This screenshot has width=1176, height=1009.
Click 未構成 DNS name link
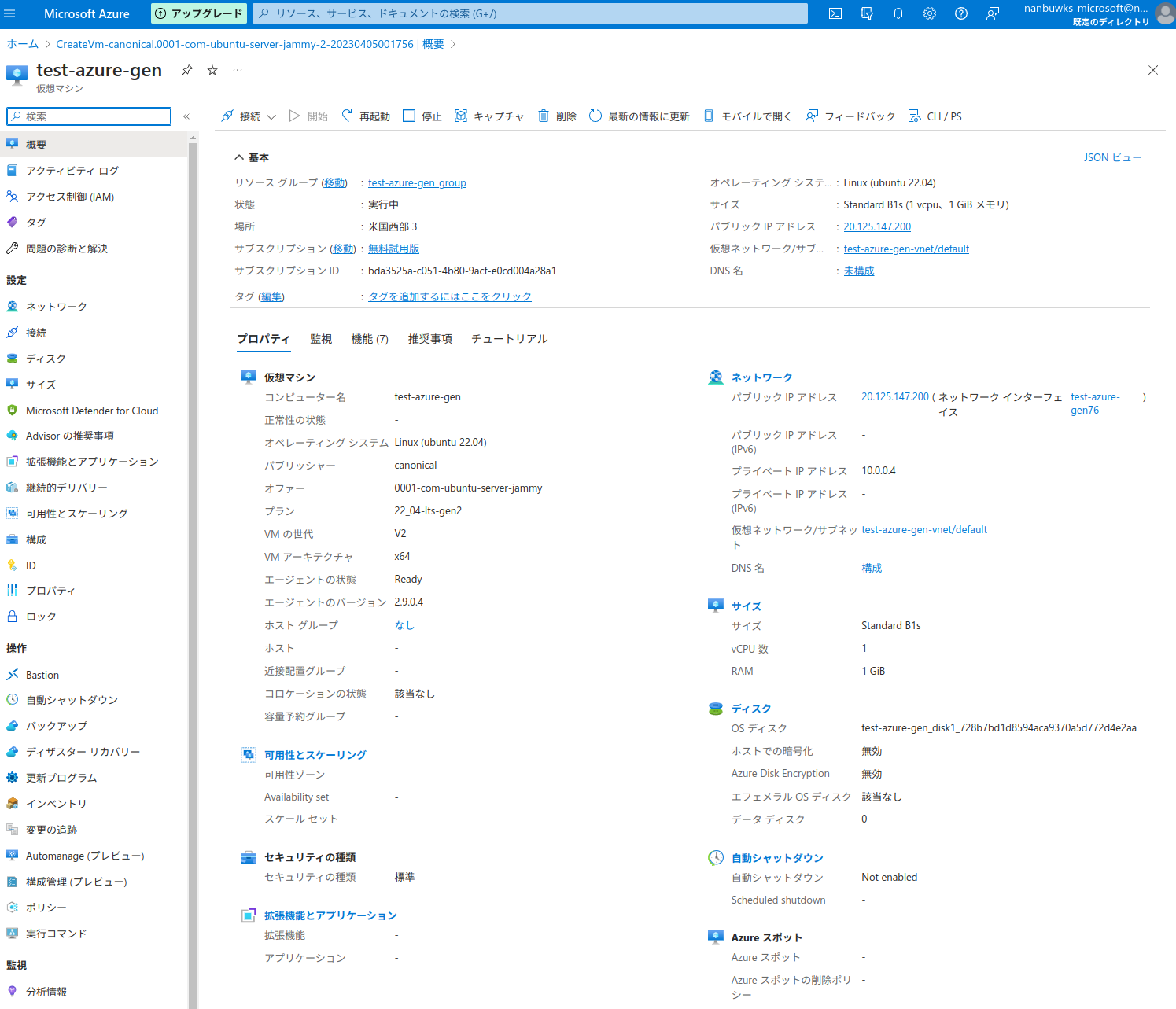pyautogui.click(x=859, y=271)
